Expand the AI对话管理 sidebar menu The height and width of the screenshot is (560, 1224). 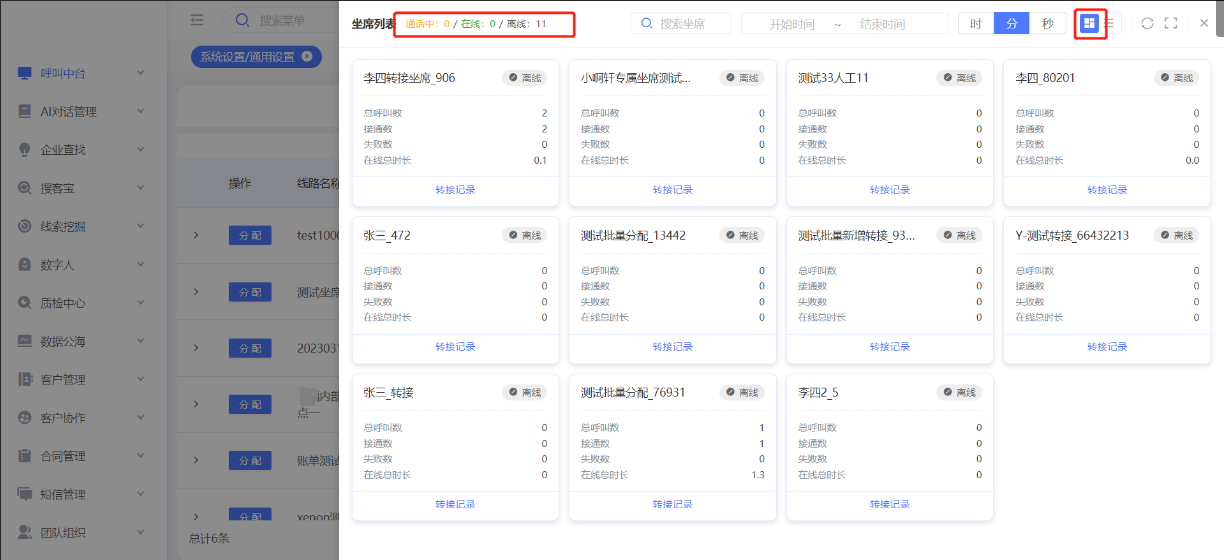point(141,112)
